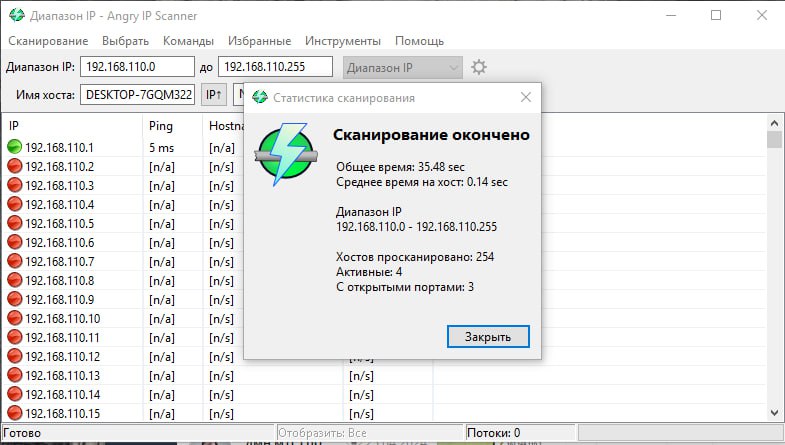Open the Сканирование menu
The width and height of the screenshot is (785, 445).
click(48, 41)
